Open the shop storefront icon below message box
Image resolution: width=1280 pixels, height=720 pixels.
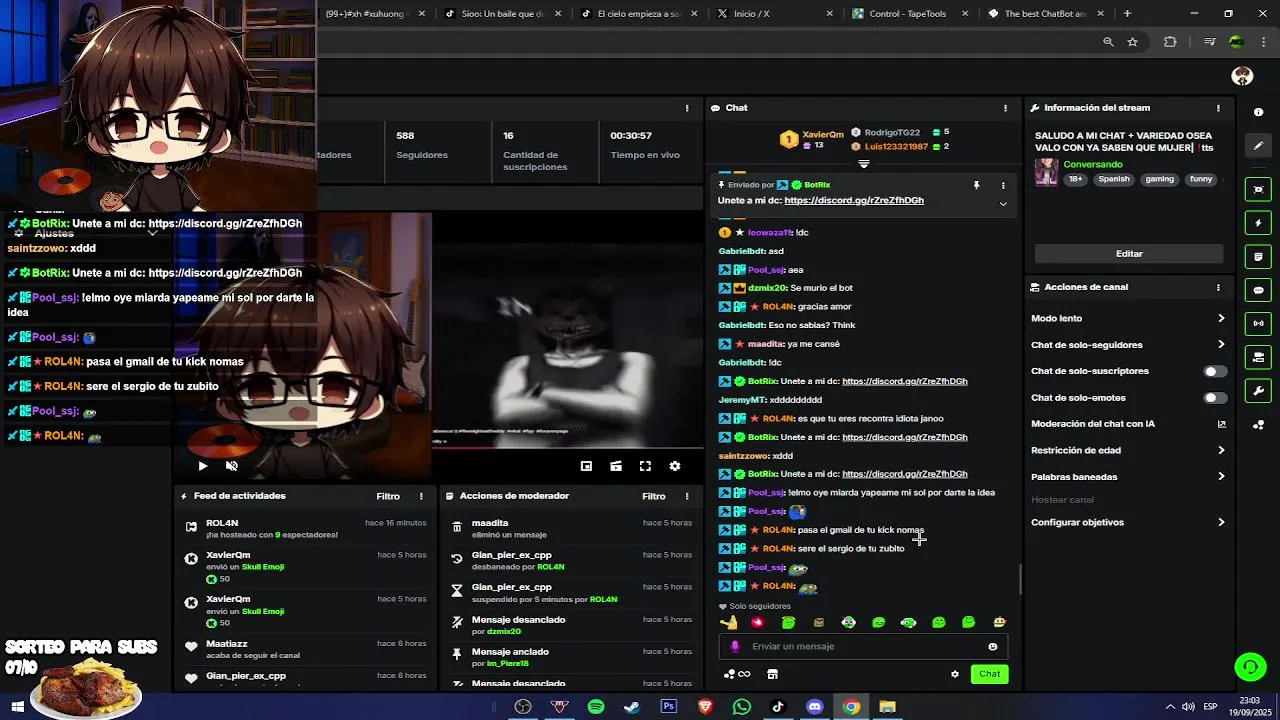tap(772, 674)
